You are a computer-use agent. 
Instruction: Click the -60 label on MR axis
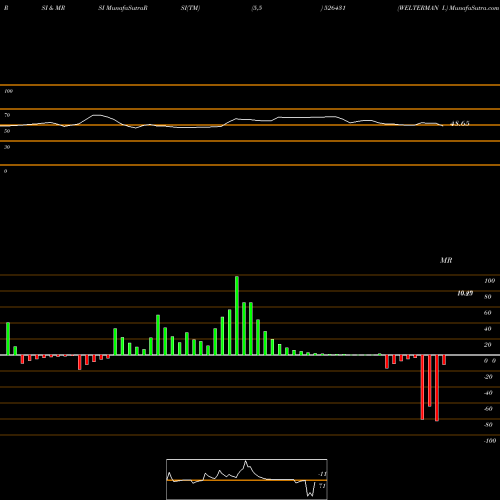[x=488, y=409]
